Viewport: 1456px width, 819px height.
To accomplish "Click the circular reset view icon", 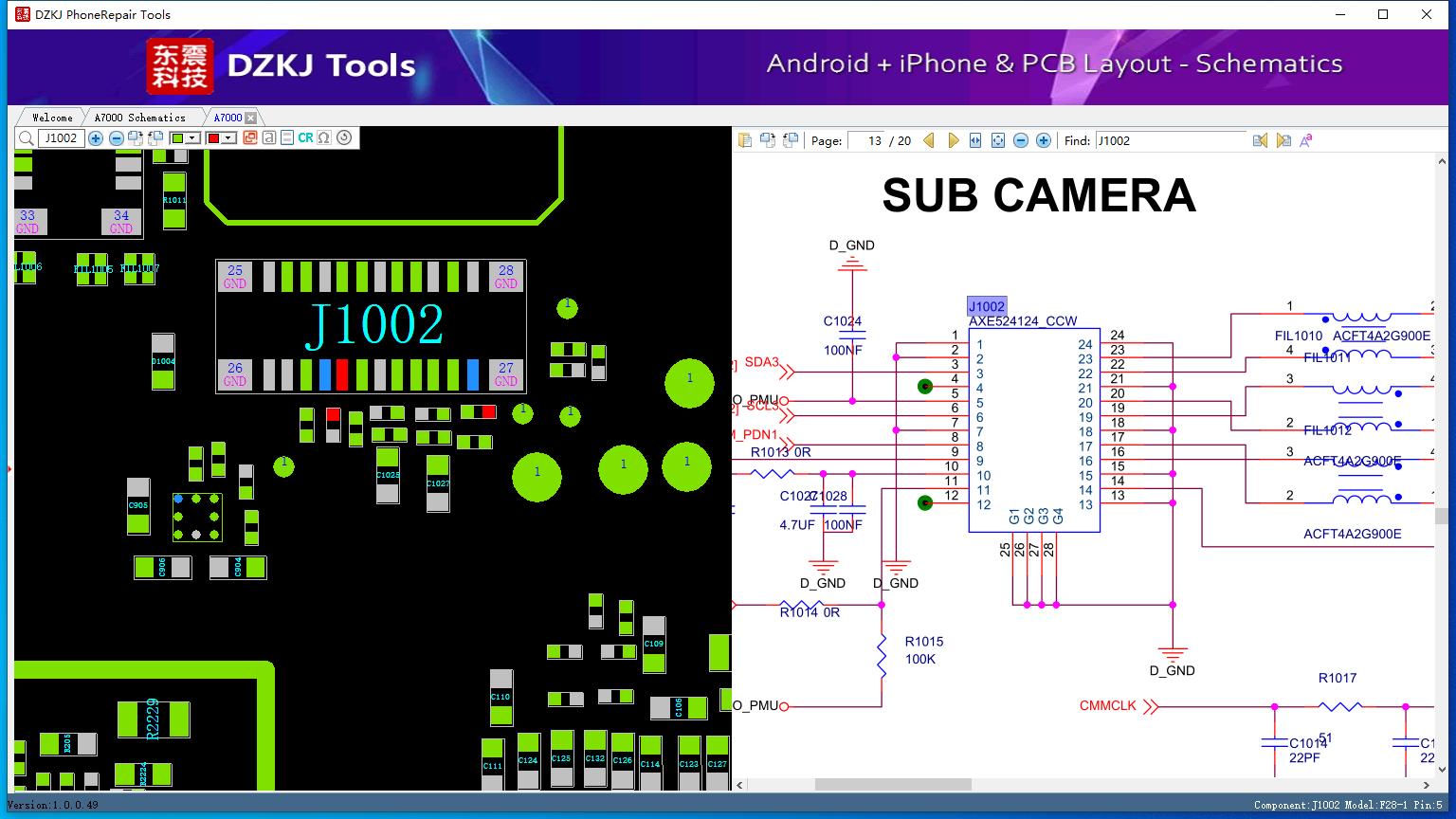I will pyautogui.click(x=344, y=138).
